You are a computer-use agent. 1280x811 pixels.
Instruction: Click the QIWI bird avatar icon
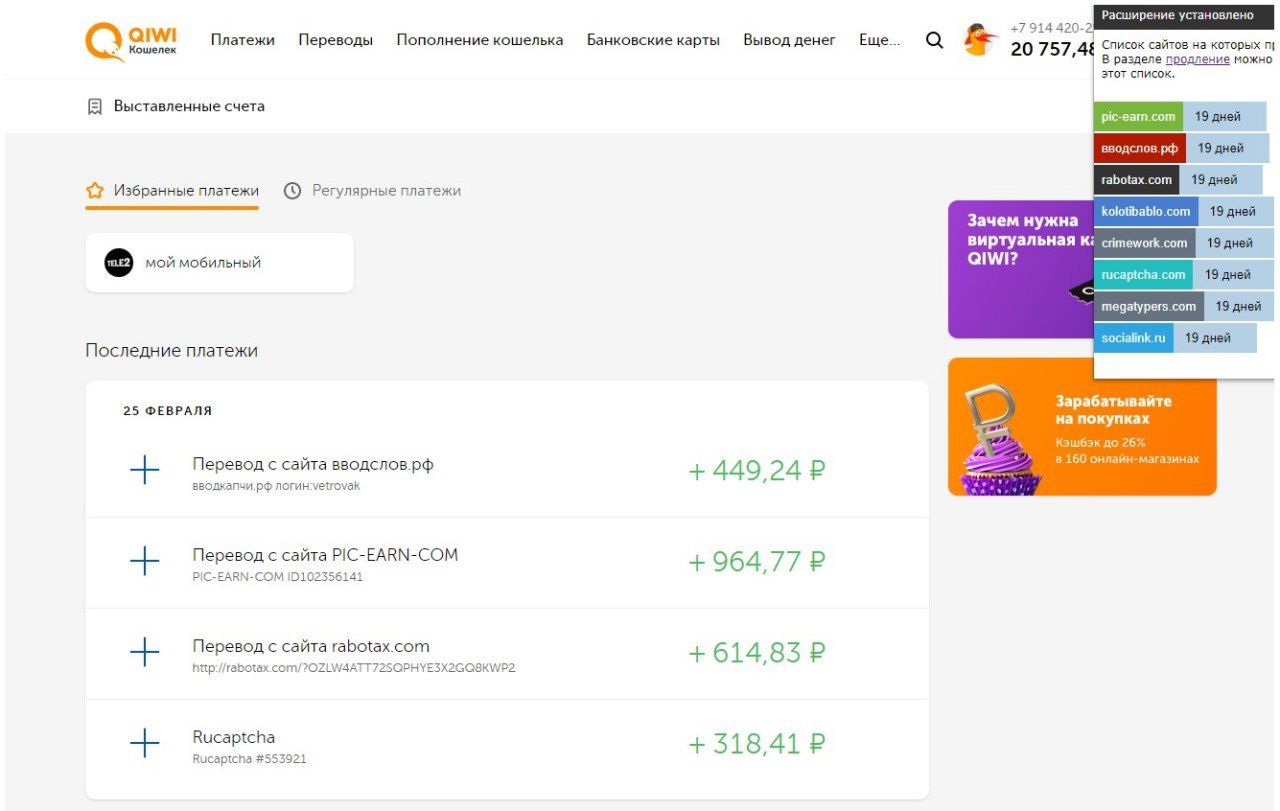[x=979, y=40]
